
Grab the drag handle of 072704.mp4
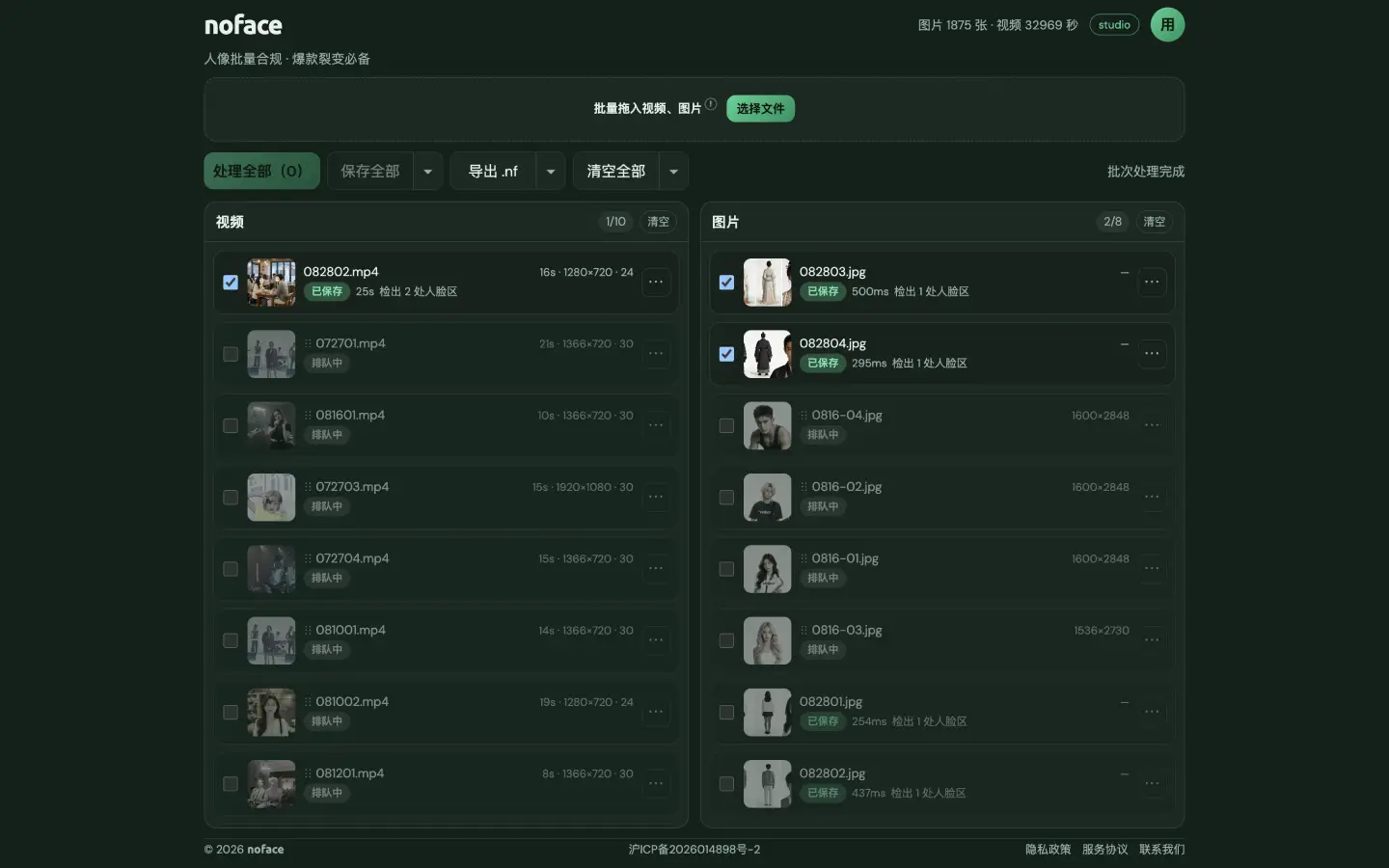click(x=308, y=558)
